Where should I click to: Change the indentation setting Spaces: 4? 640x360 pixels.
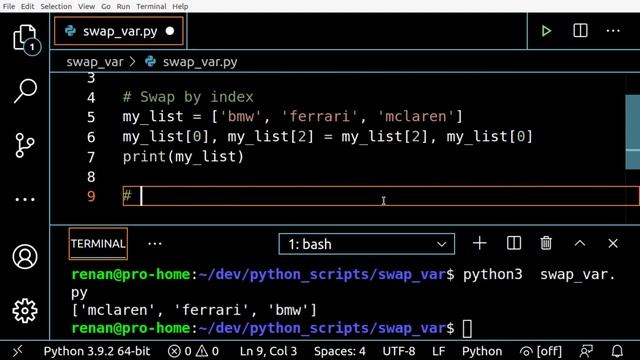(340, 351)
